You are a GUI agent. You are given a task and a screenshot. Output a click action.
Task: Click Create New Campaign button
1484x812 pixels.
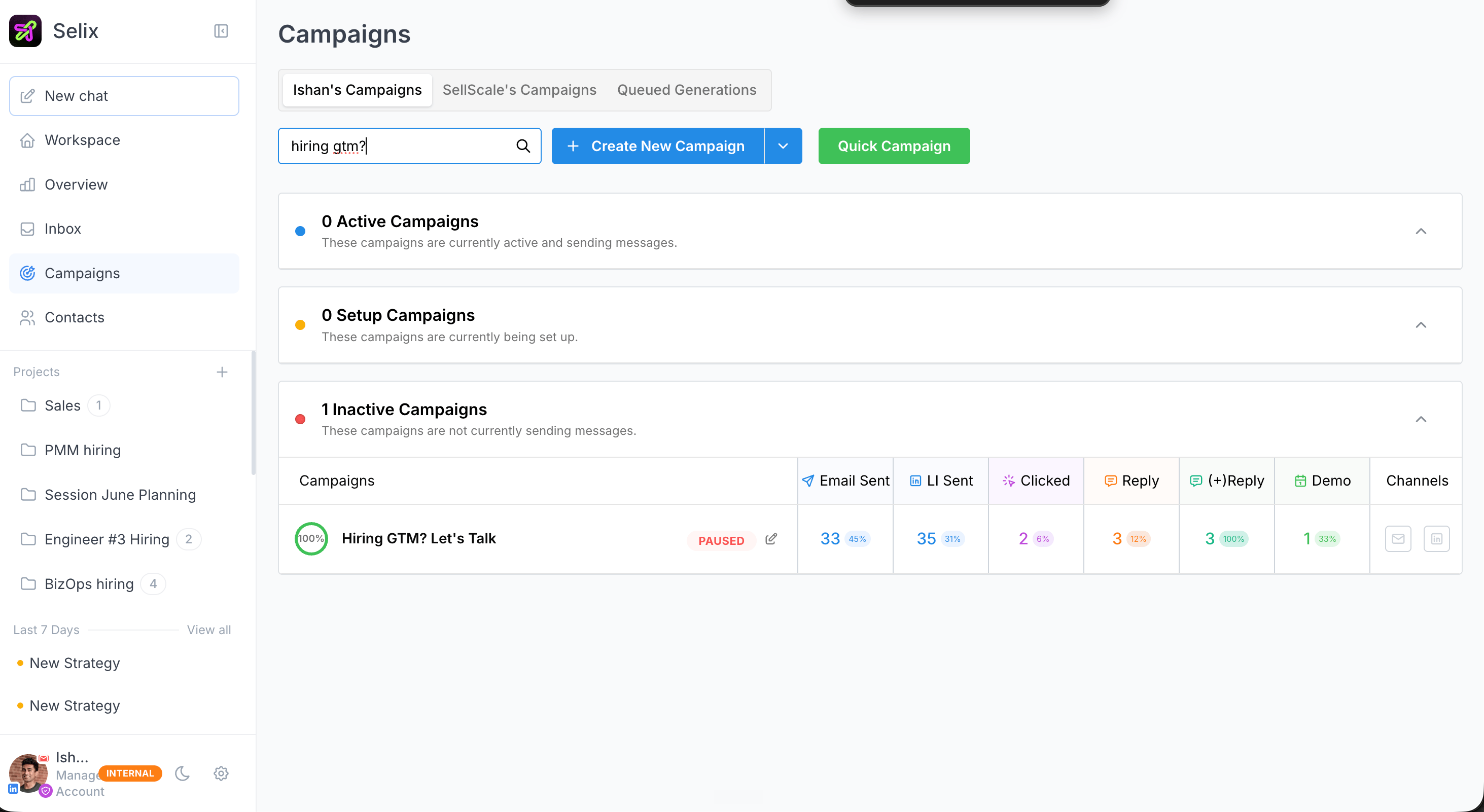click(x=657, y=146)
